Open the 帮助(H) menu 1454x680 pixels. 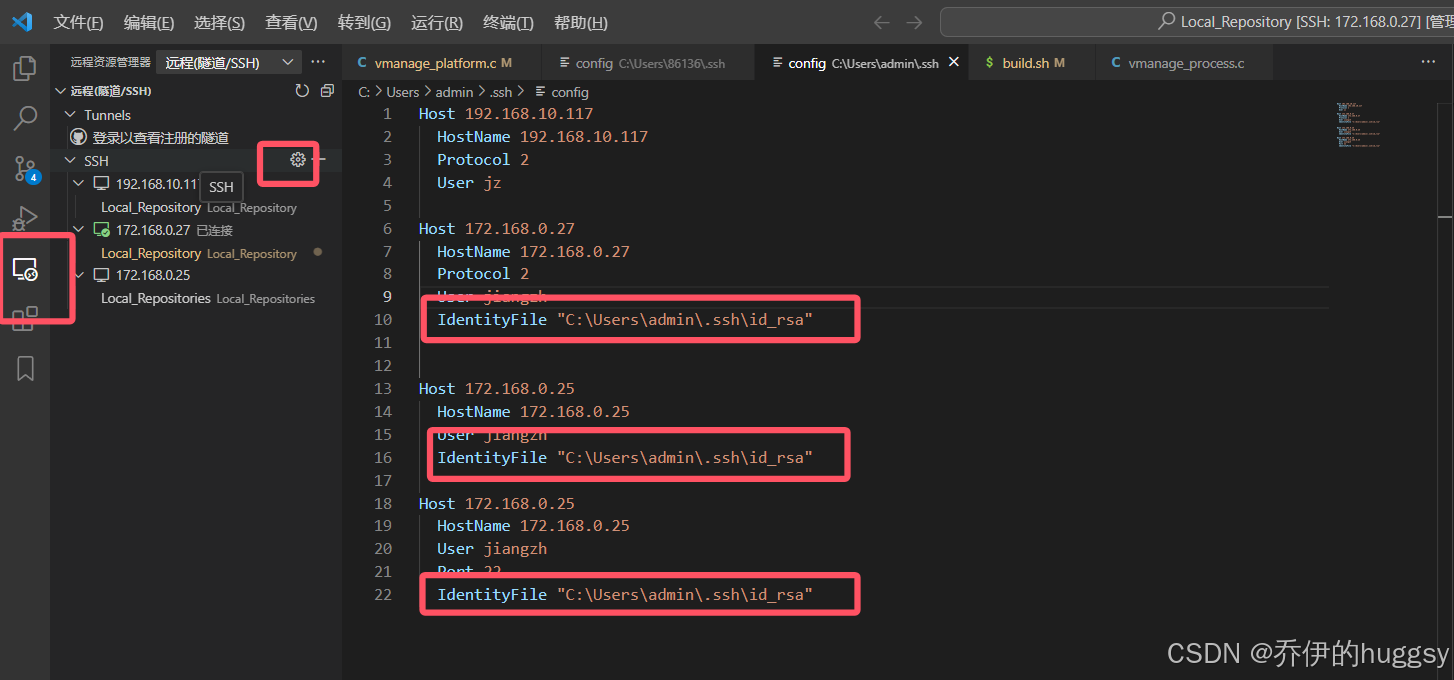pyautogui.click(x=581, y=22)
